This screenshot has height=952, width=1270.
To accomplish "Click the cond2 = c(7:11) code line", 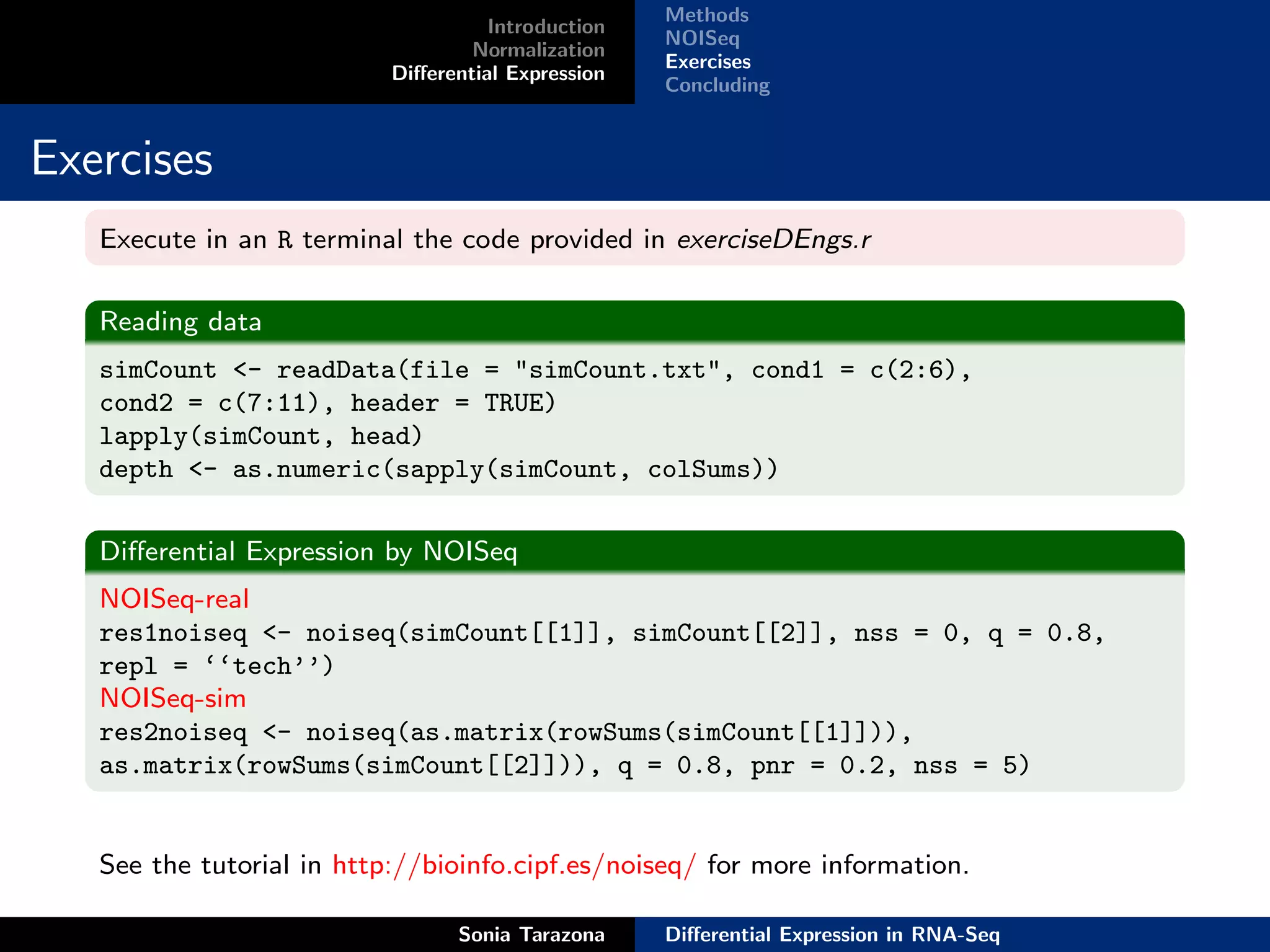I will tap(327, 403).
